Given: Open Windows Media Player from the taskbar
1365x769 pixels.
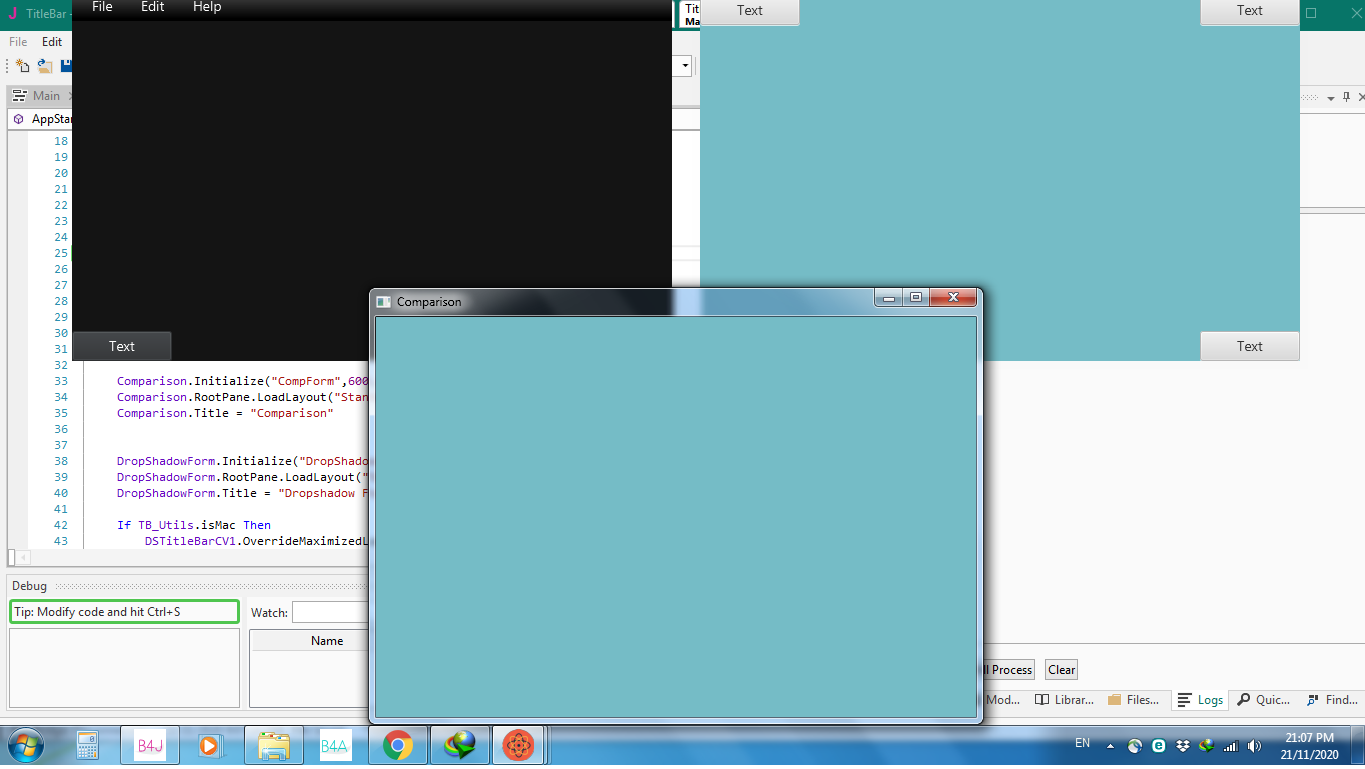Looking at the screenshot, I should 211,745.
